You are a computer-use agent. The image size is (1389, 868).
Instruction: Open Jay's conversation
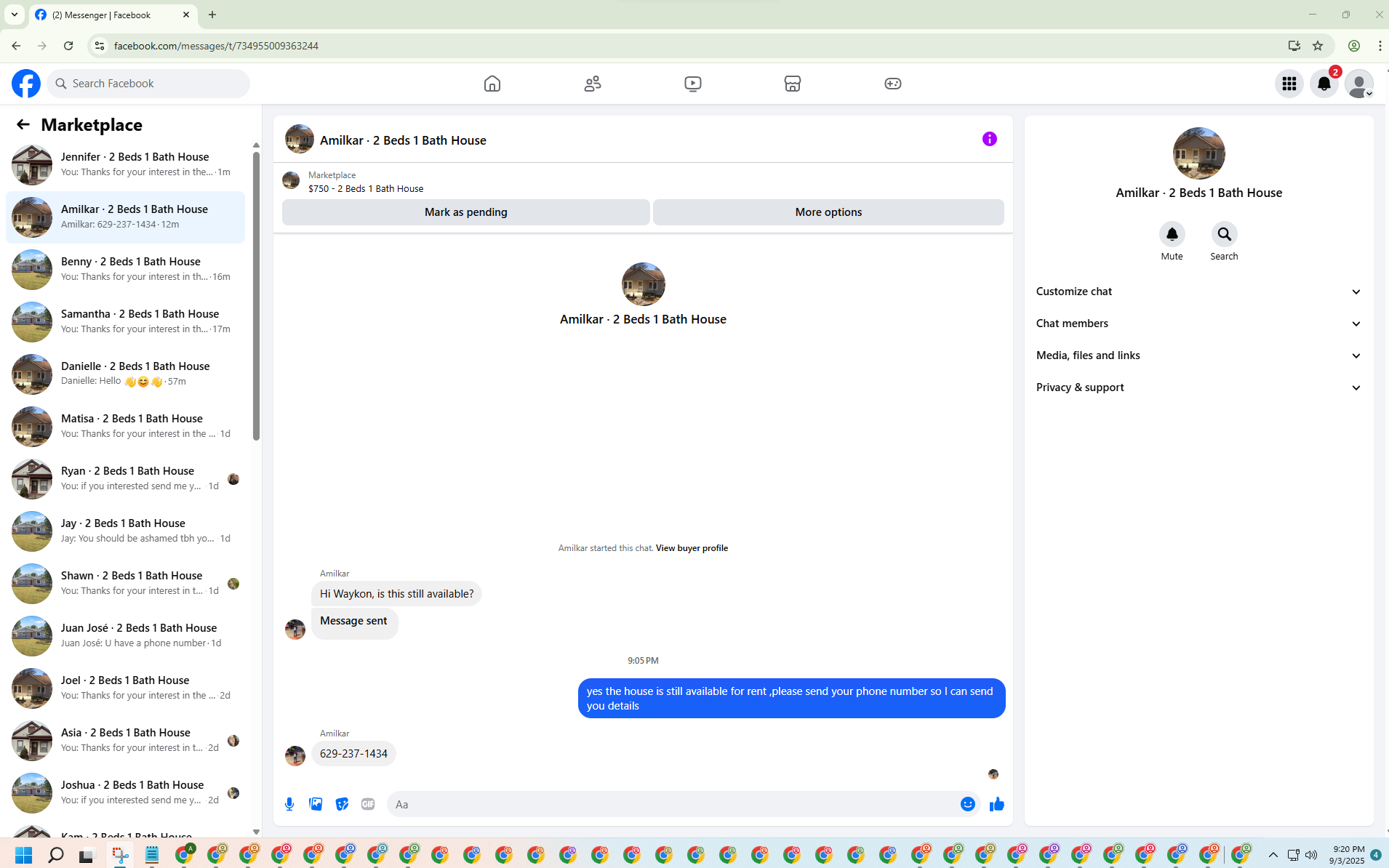[x=125, y=531]
